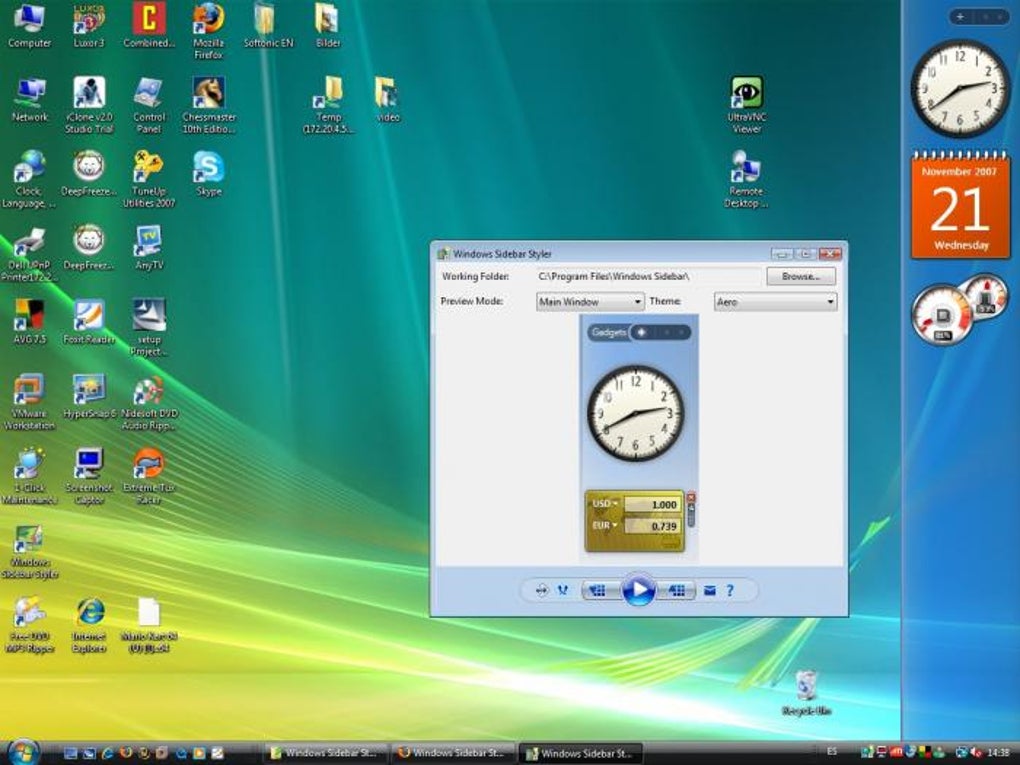Open the Windows Start menu orb
The height and width of the screenshot is (765, 1020).
click(x=23, y=752)
